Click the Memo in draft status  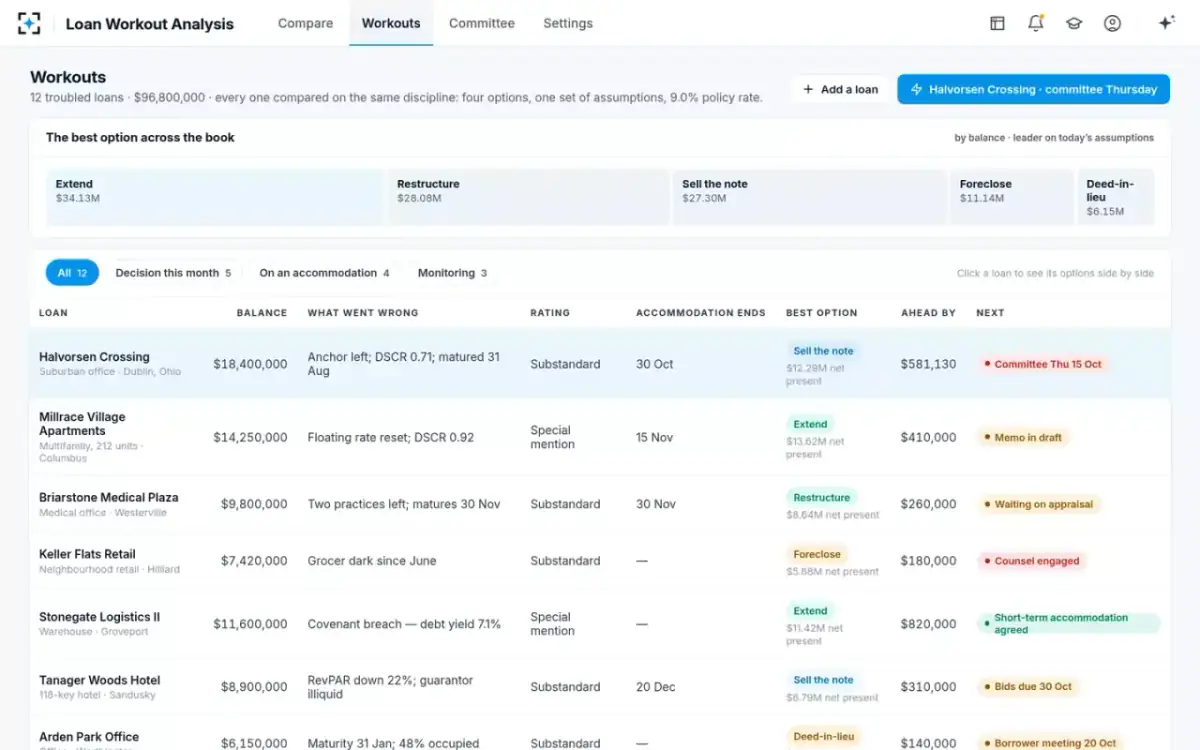pos(1023,438)
